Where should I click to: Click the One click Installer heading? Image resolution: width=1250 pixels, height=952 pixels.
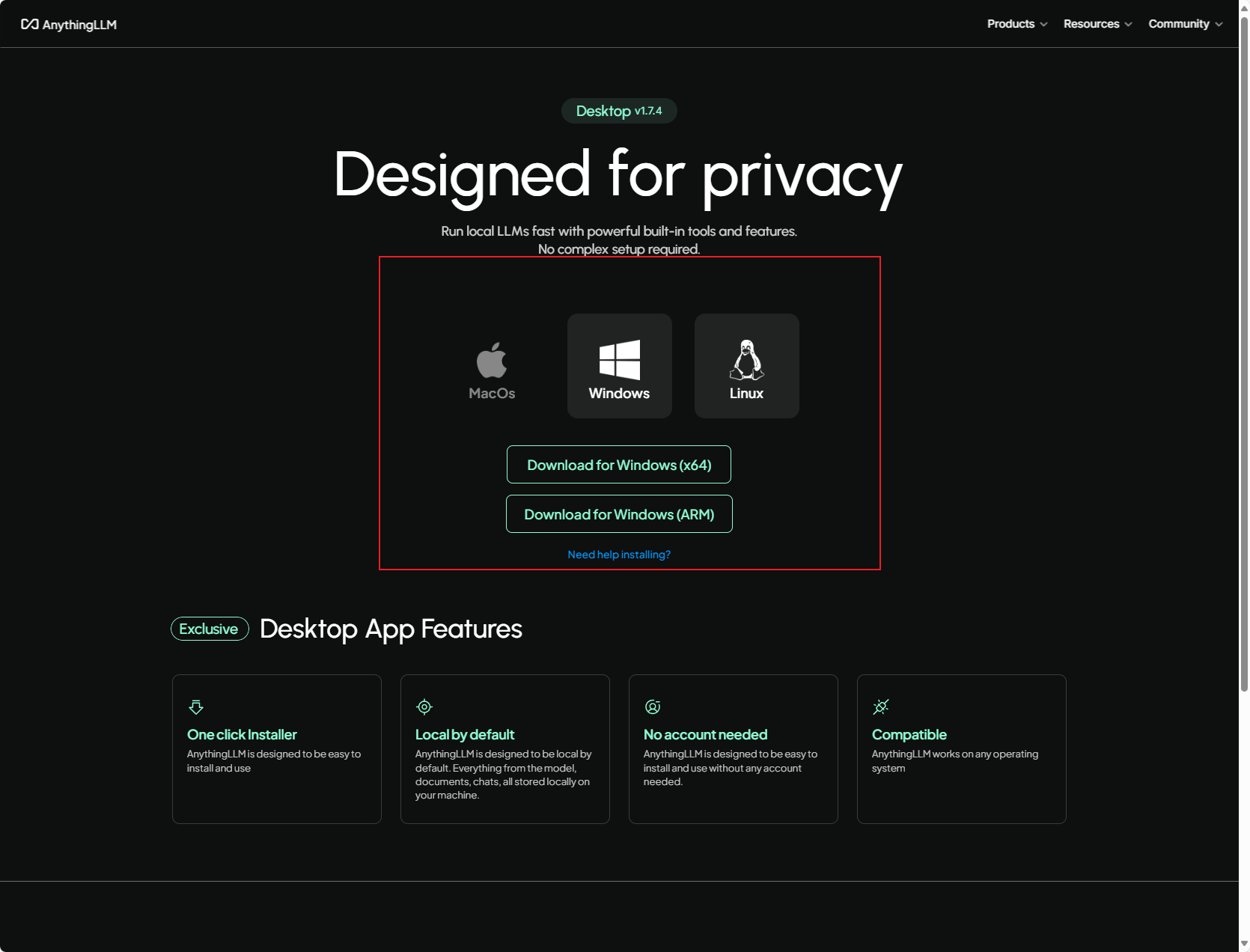click(x=242, y=735)
